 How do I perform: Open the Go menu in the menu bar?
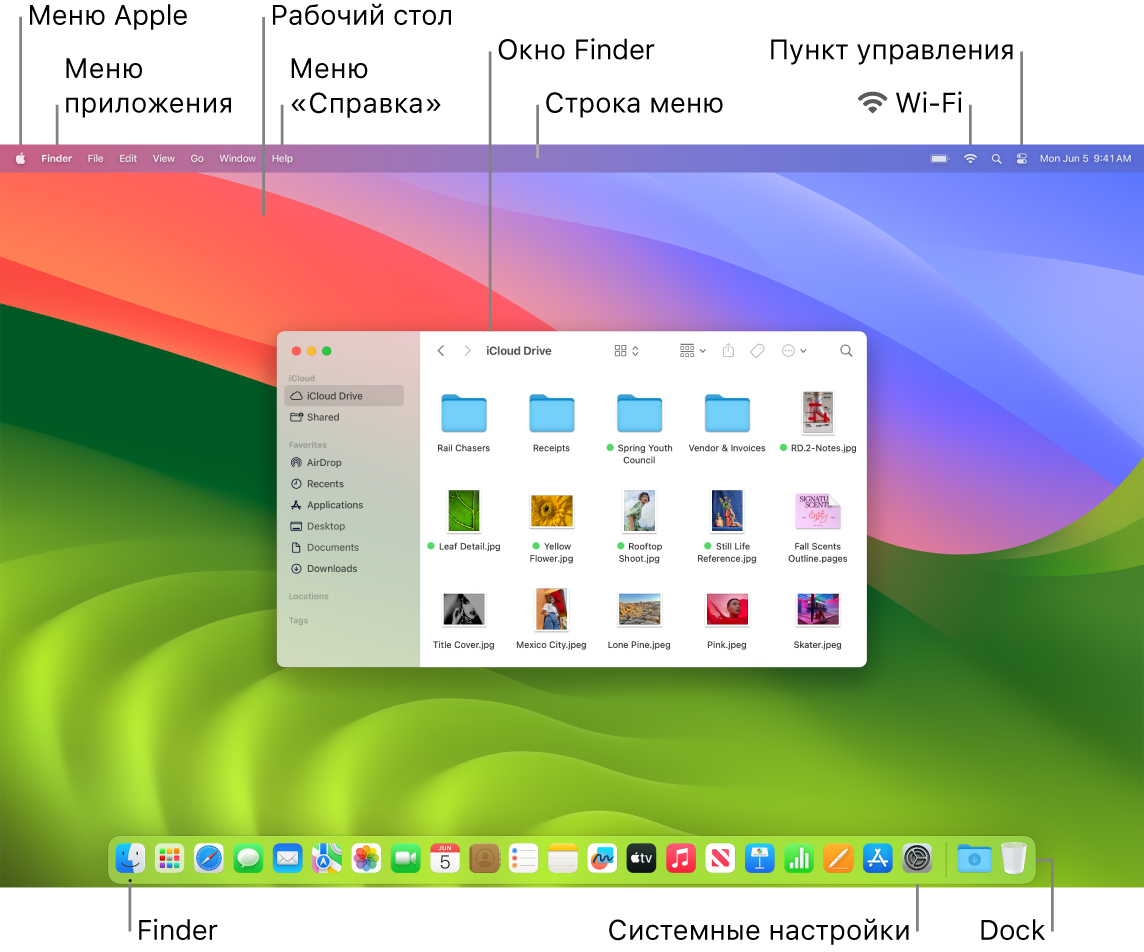(196, 158)
